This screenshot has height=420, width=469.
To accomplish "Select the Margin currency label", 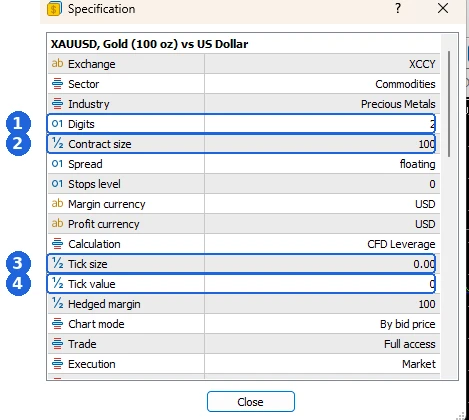I will pos(107,204).
